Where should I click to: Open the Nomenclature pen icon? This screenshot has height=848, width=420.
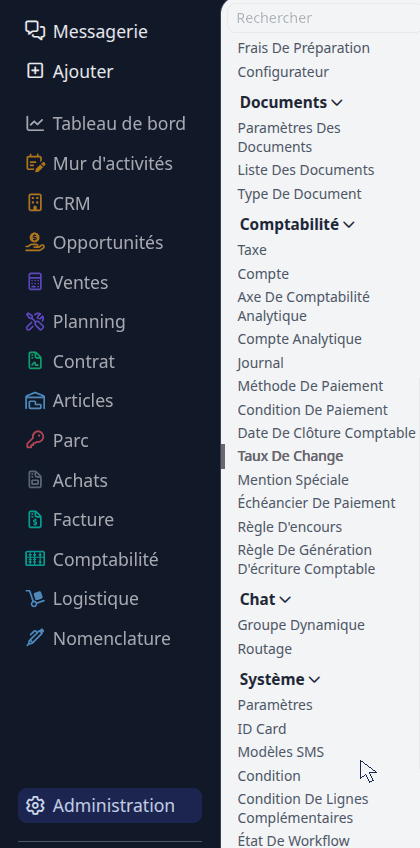coord(35,638)
